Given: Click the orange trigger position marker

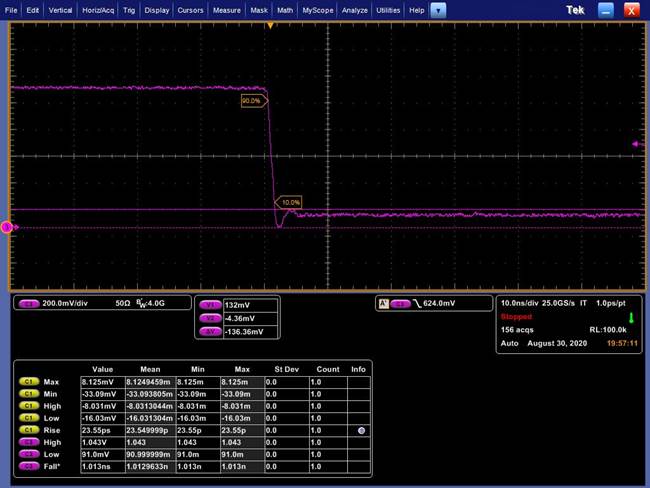Looking at the screenshot, I should pos(270,26).
